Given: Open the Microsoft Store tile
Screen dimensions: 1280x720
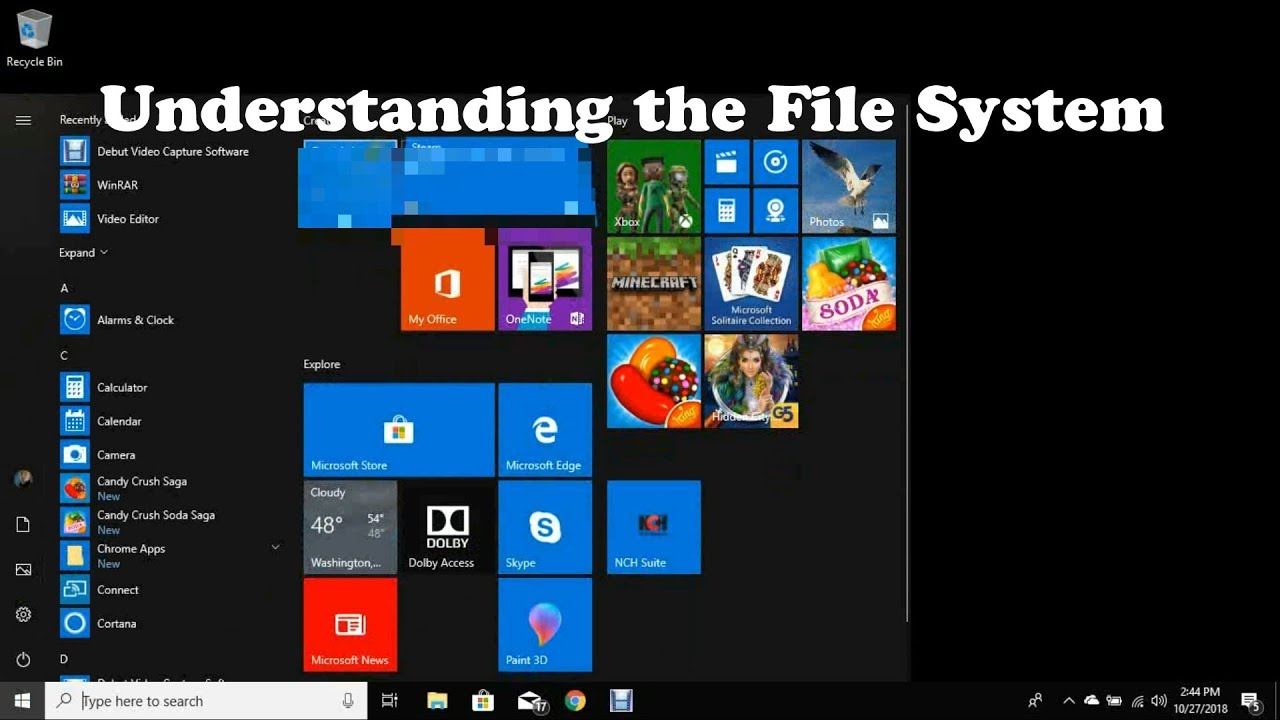Looking at the screenshot, I should (x=399, y=429).
